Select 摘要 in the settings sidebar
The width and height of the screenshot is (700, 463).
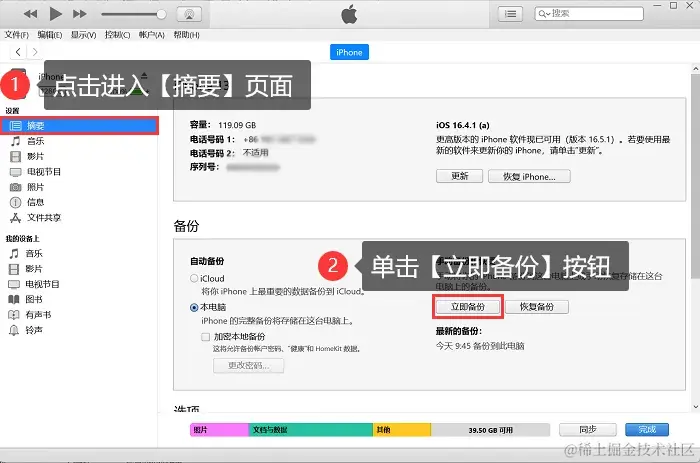[x=79, y=125]
